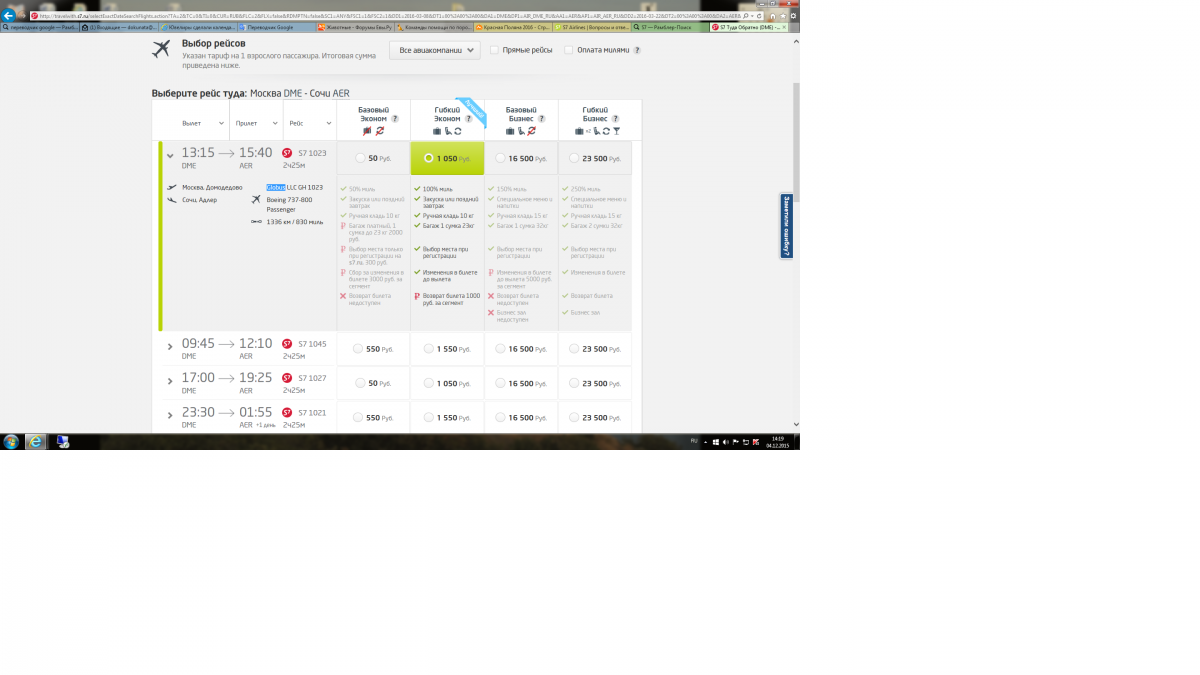
Task: Open the Рейс sort dropdown
Action: tap(308, 123)
